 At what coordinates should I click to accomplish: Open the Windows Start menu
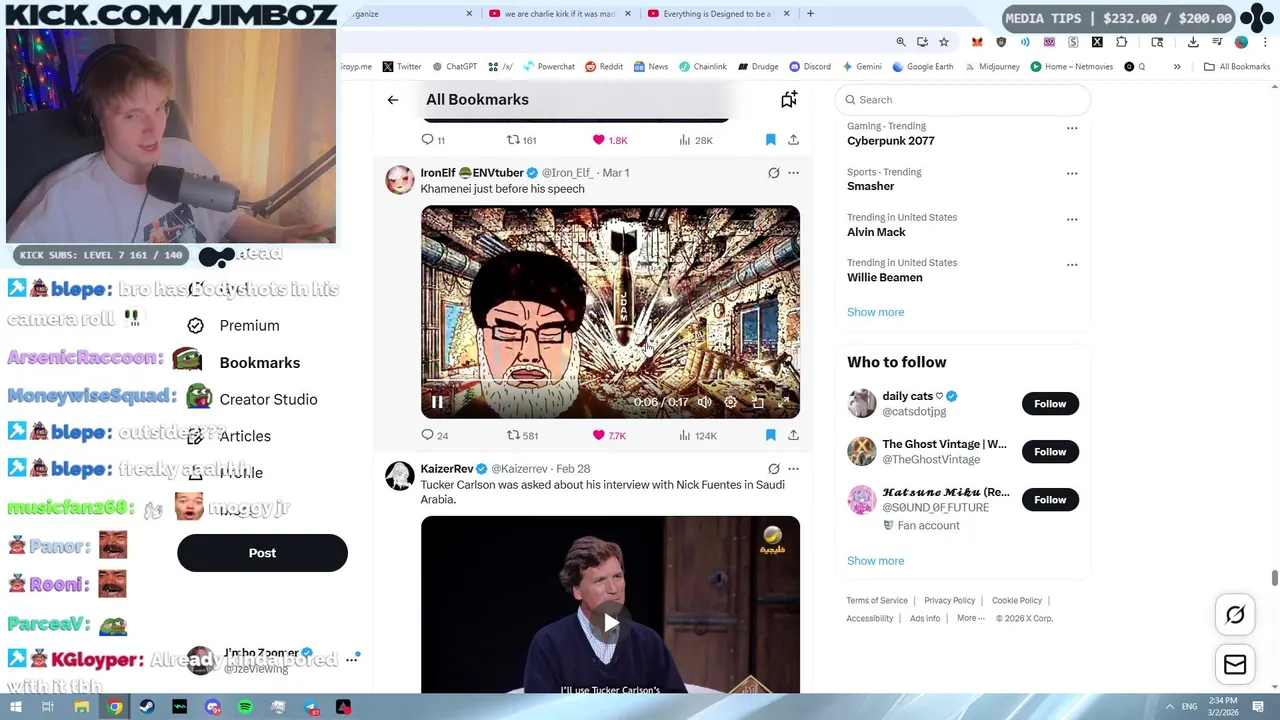click(x=15, y=707)
